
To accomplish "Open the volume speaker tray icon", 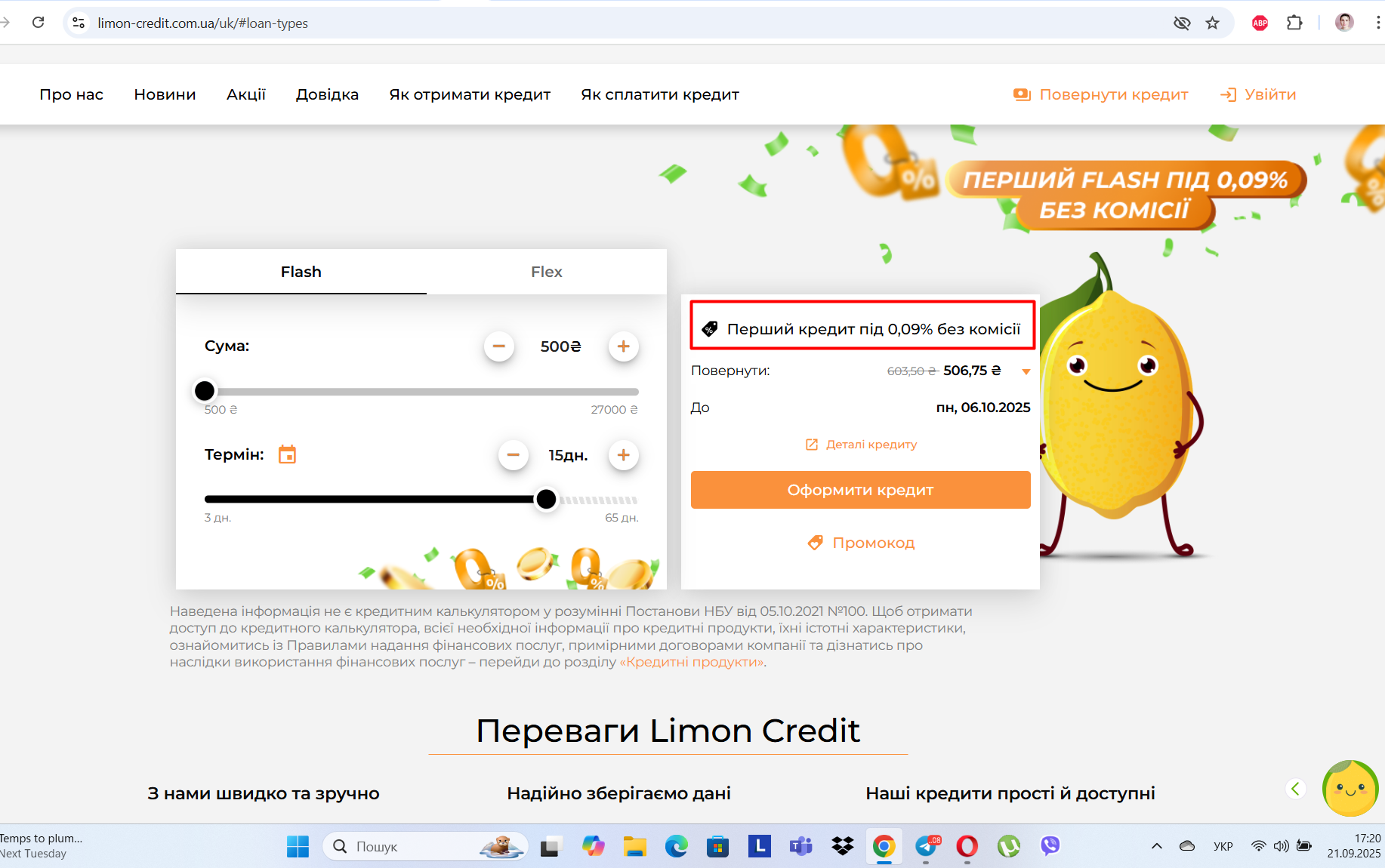I will click(x=1282, y=846).
